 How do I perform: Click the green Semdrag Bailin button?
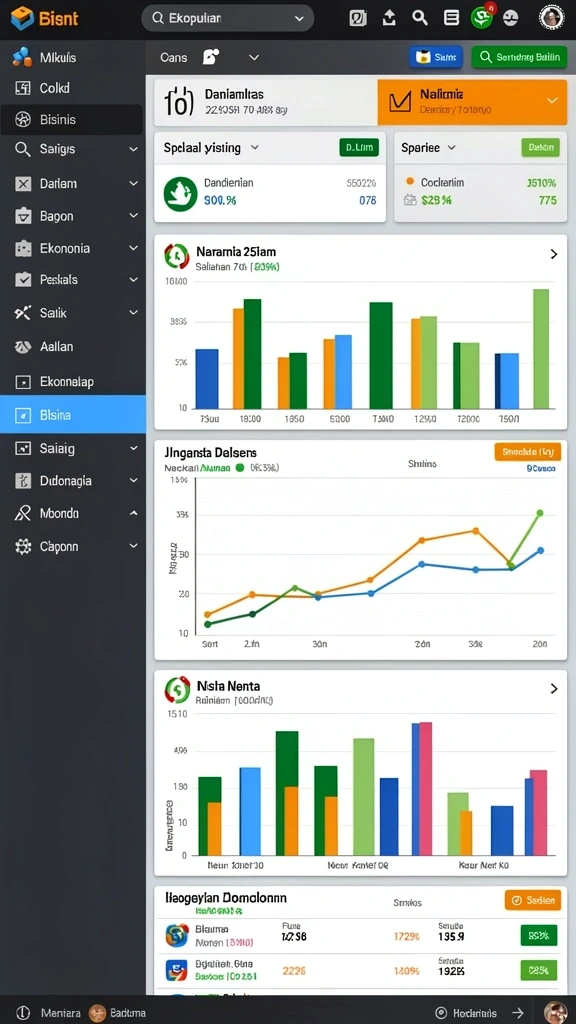pos(517,57)
